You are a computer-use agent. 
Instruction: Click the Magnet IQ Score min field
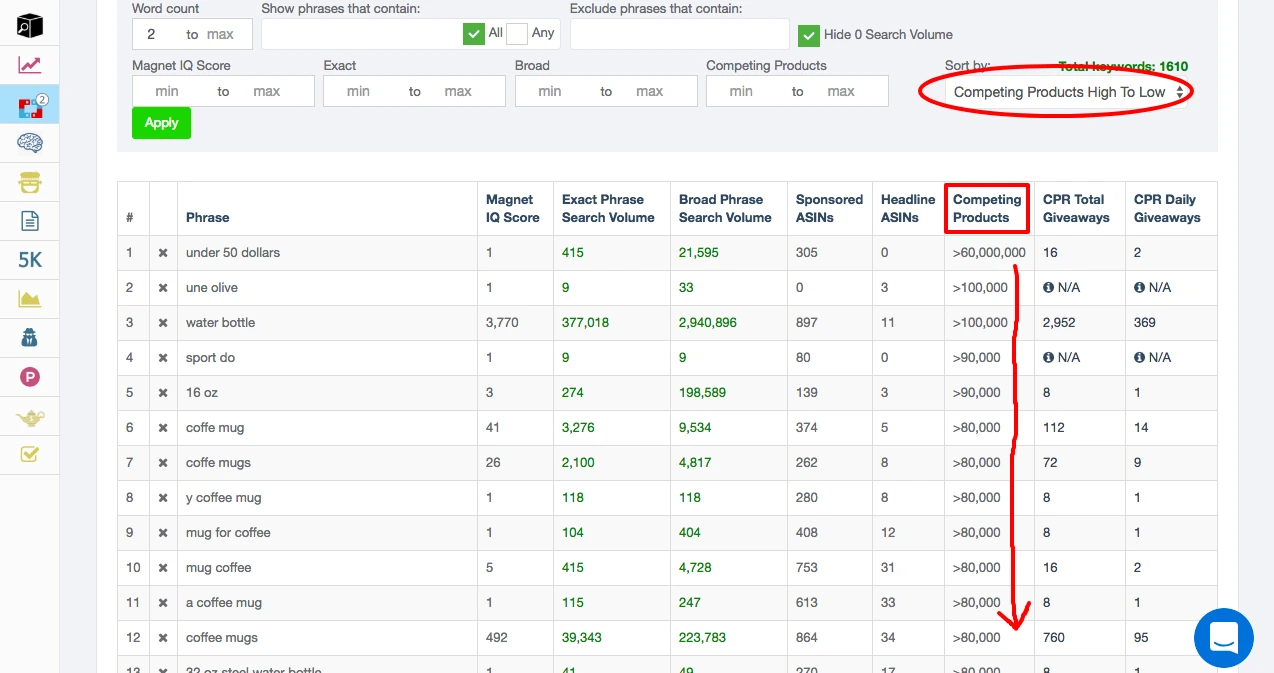(x=168, y=91)
